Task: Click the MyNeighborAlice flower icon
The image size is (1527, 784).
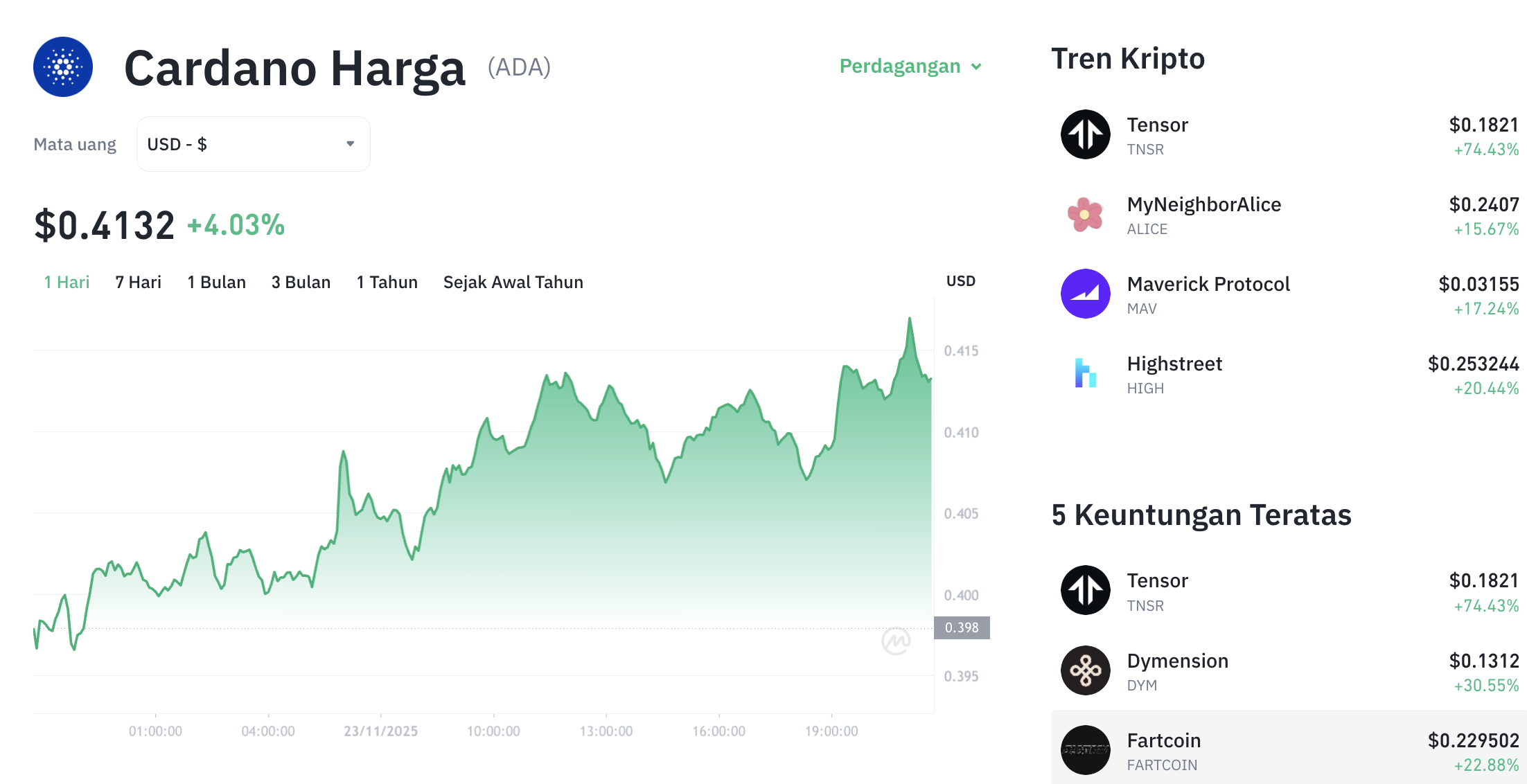Action: [1084, 215]
